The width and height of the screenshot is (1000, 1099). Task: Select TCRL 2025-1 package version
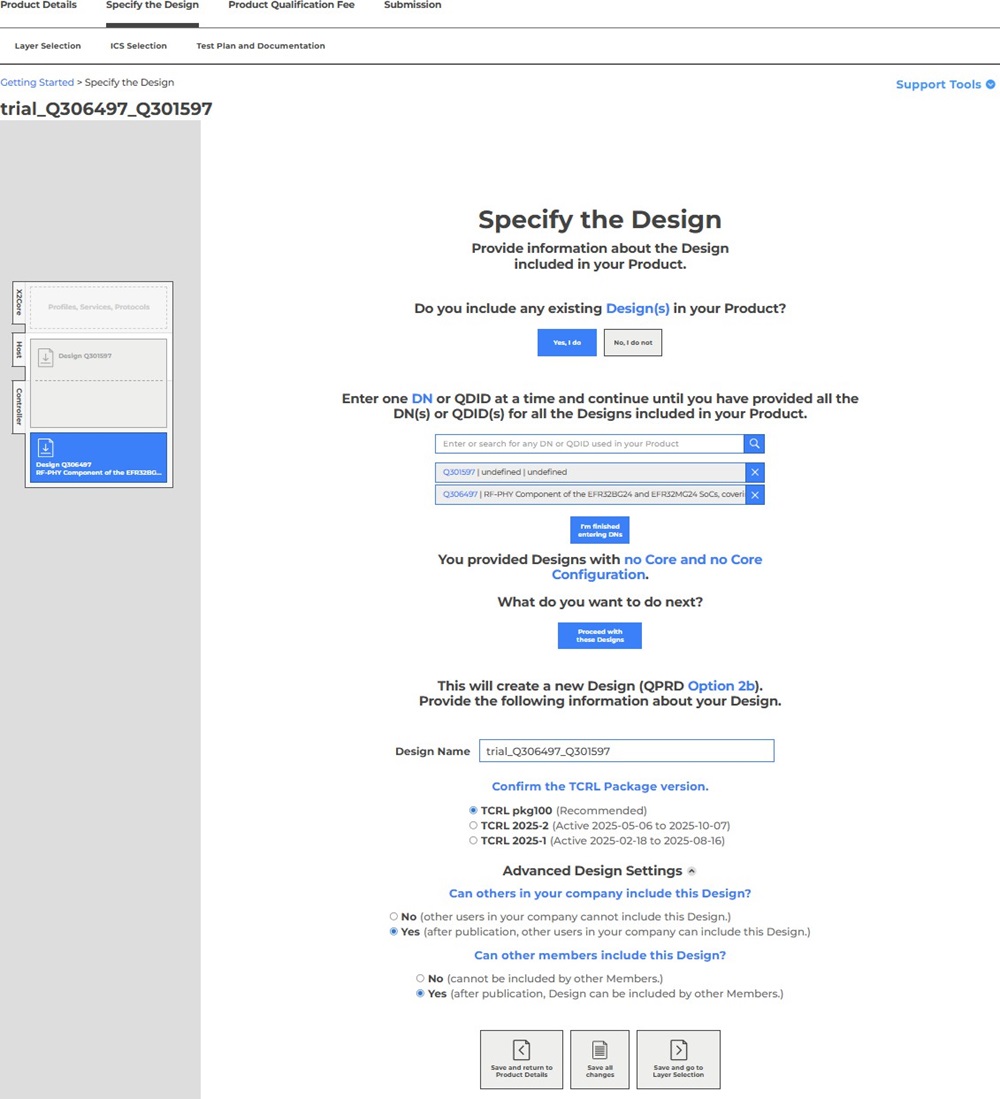pos(474,841)
